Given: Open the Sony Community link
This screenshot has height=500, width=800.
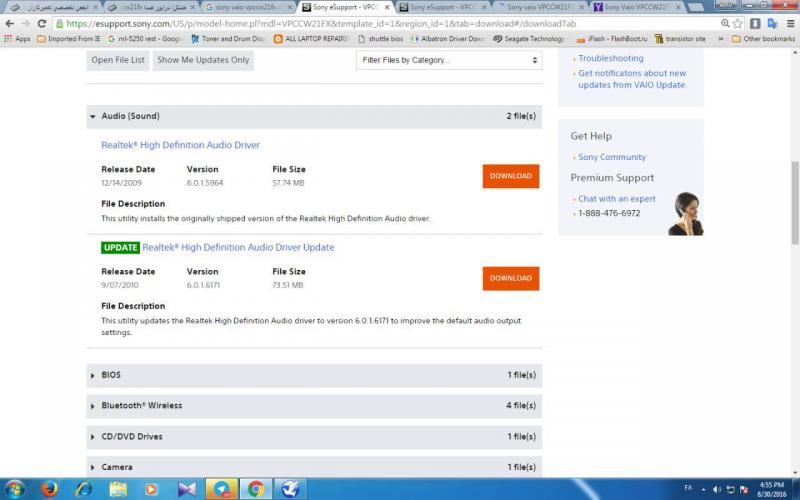Looking at the screenshot, I should click(x=612, y=157).
